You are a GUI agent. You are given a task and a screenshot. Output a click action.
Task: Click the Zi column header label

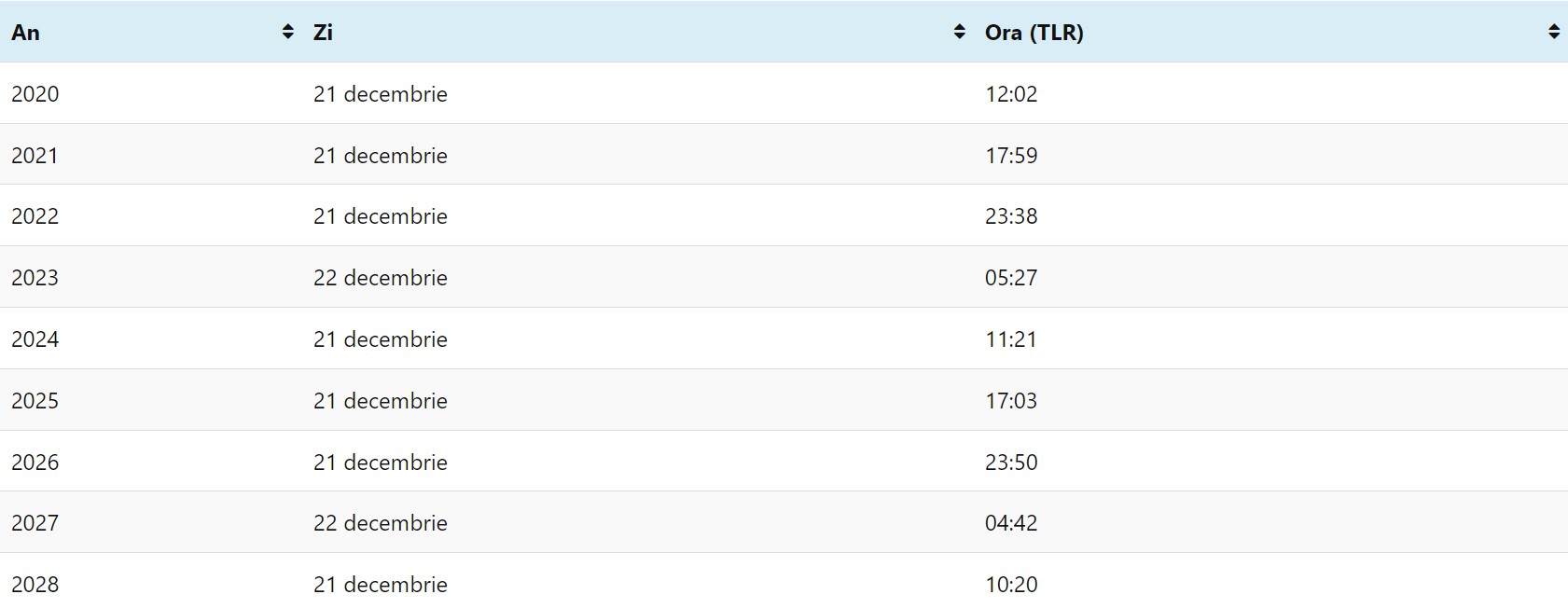pos(323,33)
